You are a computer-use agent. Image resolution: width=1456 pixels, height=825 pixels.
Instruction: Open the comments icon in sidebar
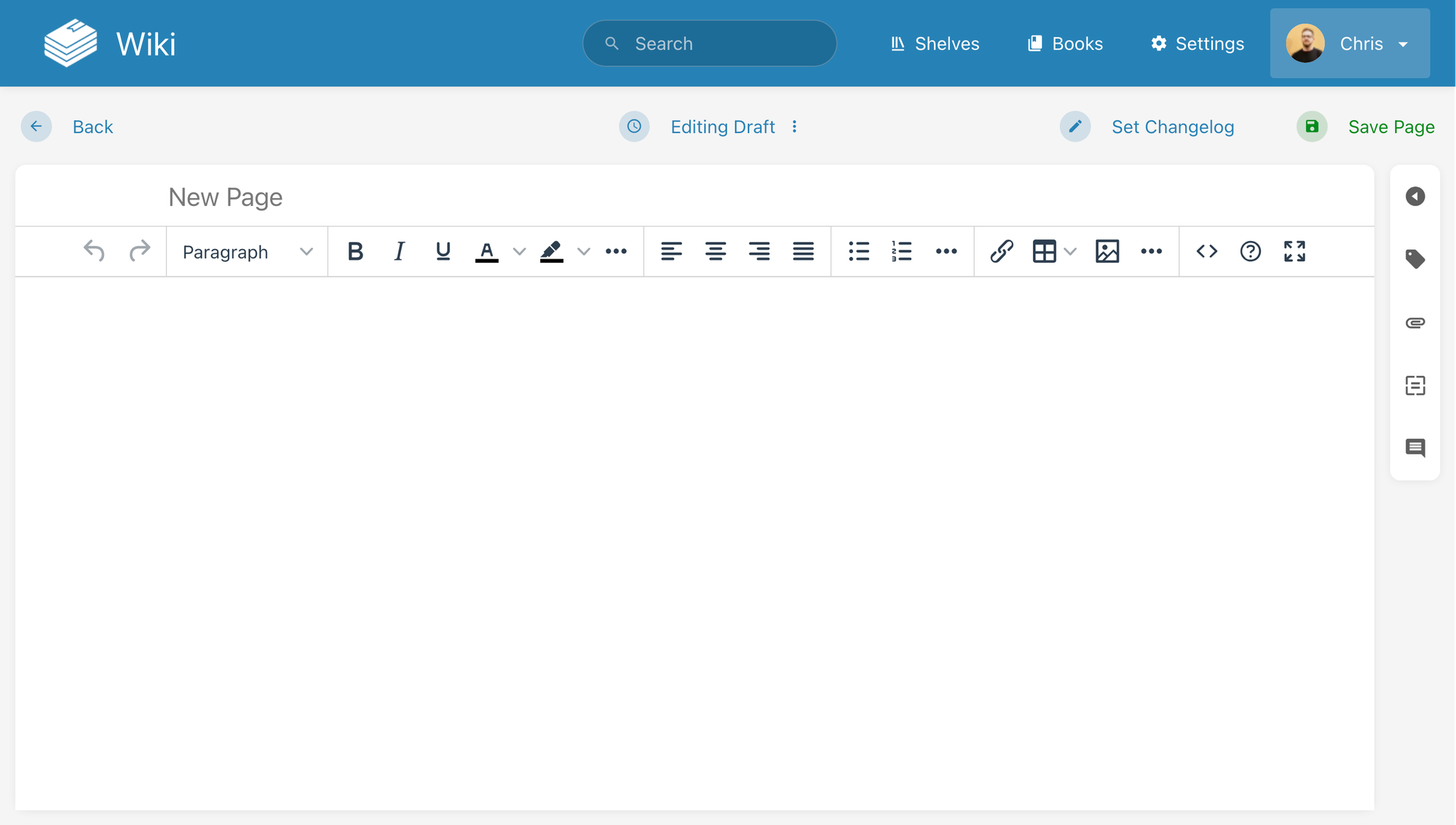(1415, 448)
